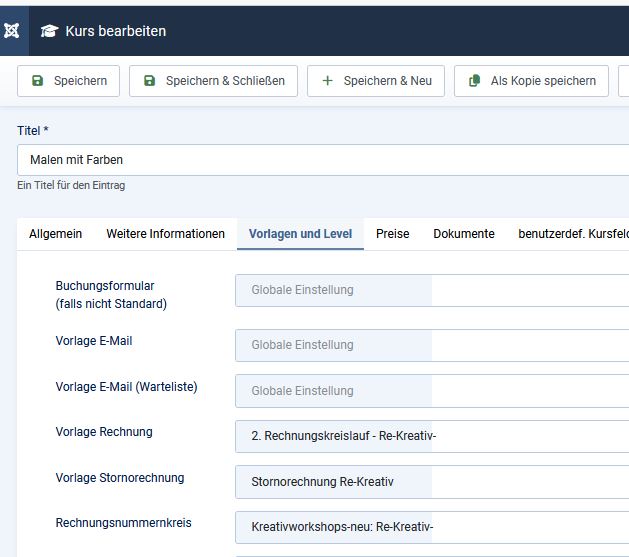The image size is (629, 557).
Task: Go to the Dokumente tab
Action: pos(463,234)
